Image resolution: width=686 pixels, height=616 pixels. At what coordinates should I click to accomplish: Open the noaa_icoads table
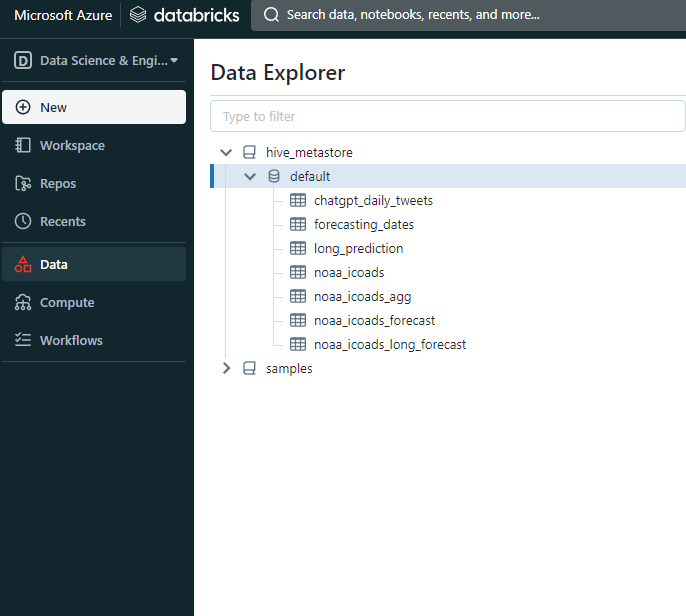(x=349, y=273)
